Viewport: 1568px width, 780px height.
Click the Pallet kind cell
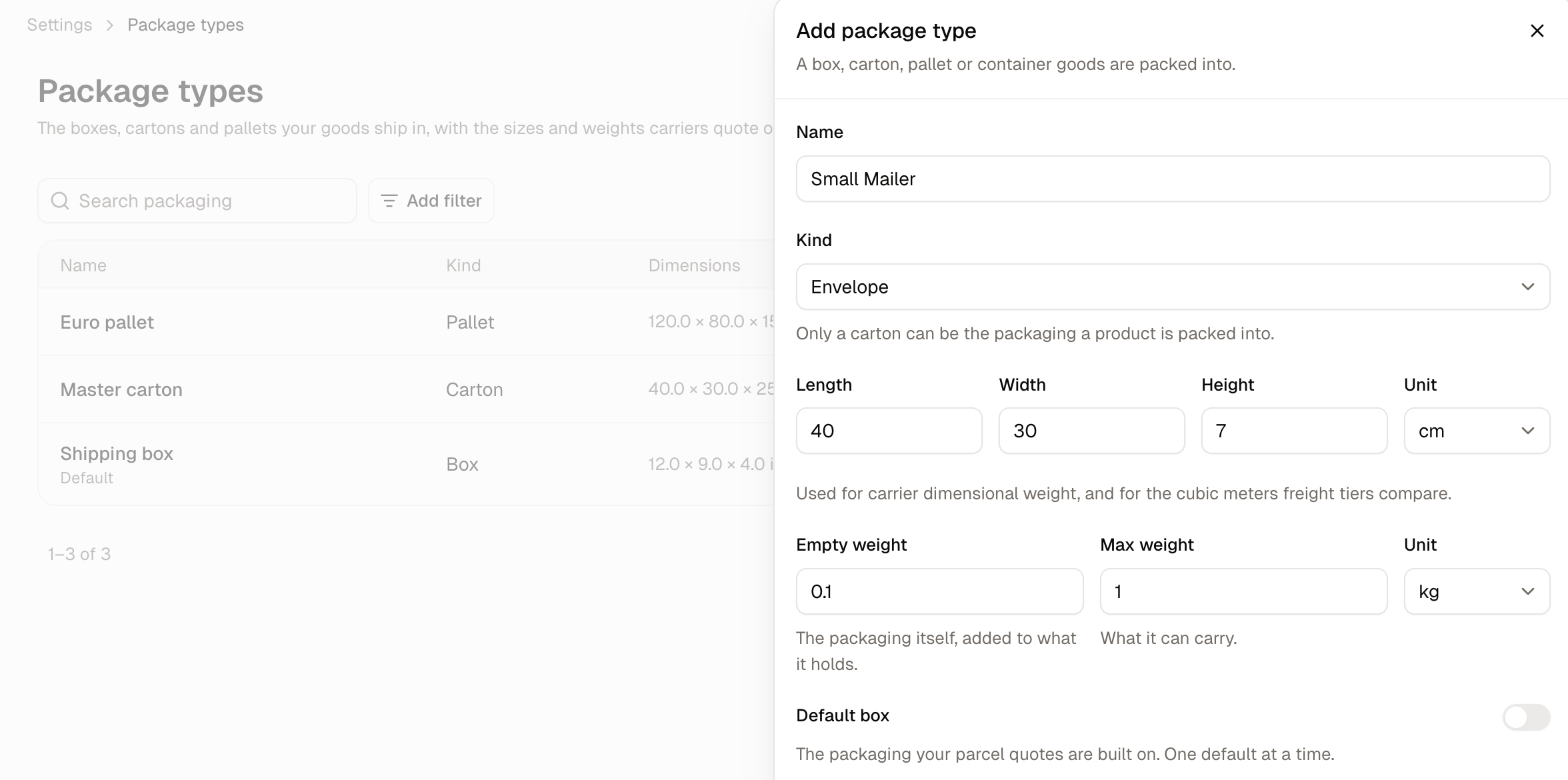point(470,322)
